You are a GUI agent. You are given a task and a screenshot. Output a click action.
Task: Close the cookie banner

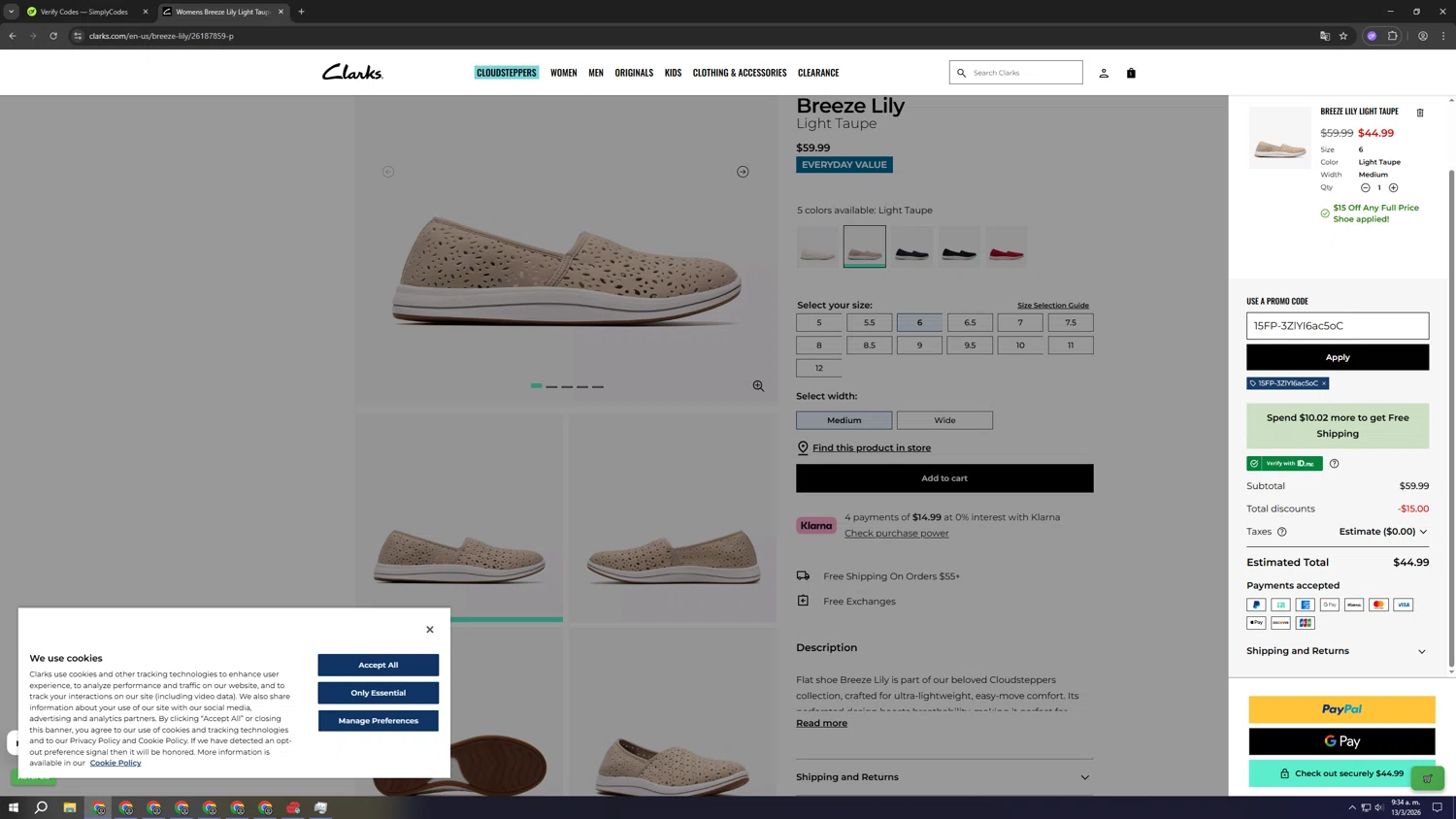pyautogui.click(x=430, y=630)
